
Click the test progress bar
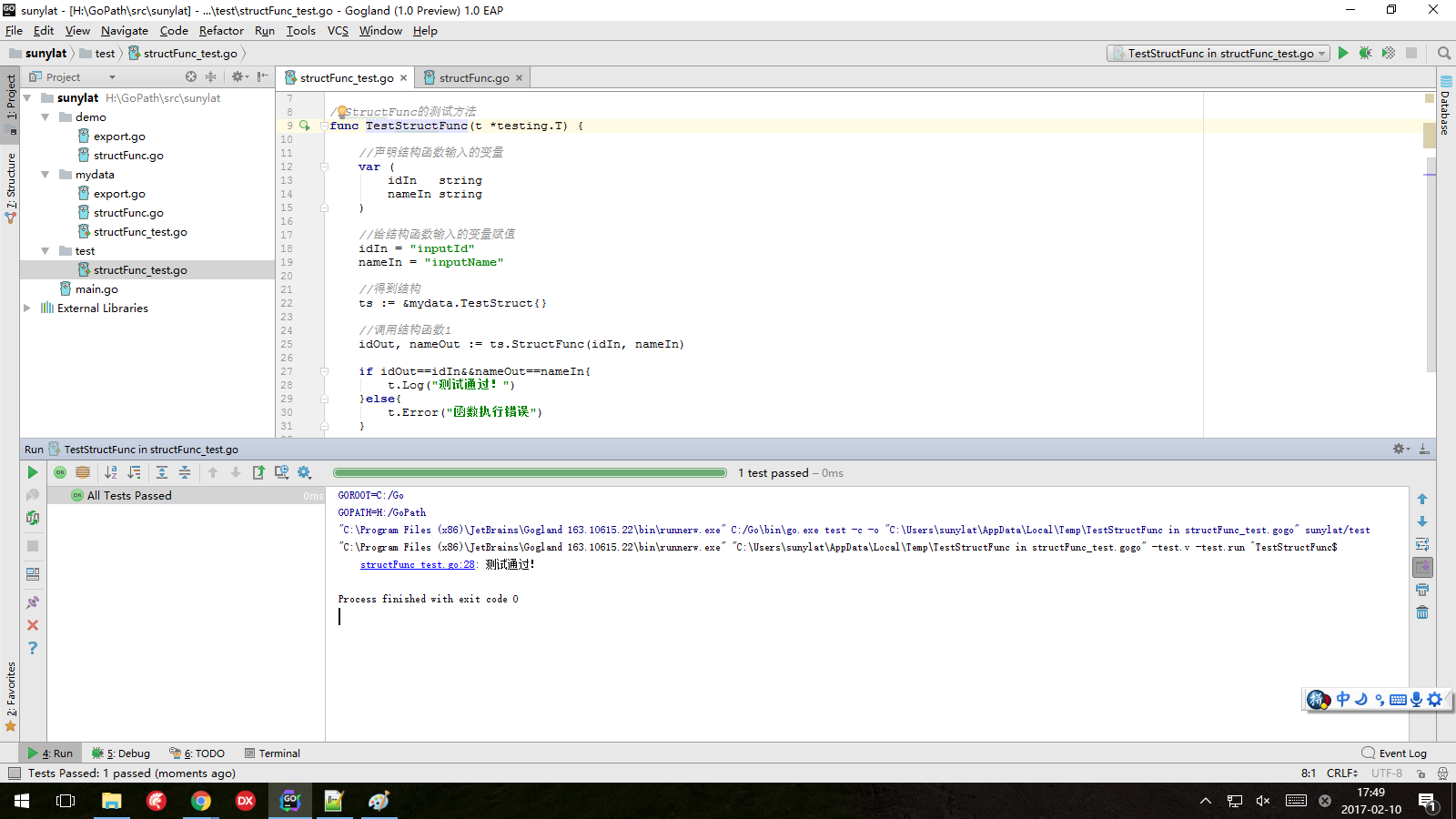pyautogui.click(x=530, y=472)
